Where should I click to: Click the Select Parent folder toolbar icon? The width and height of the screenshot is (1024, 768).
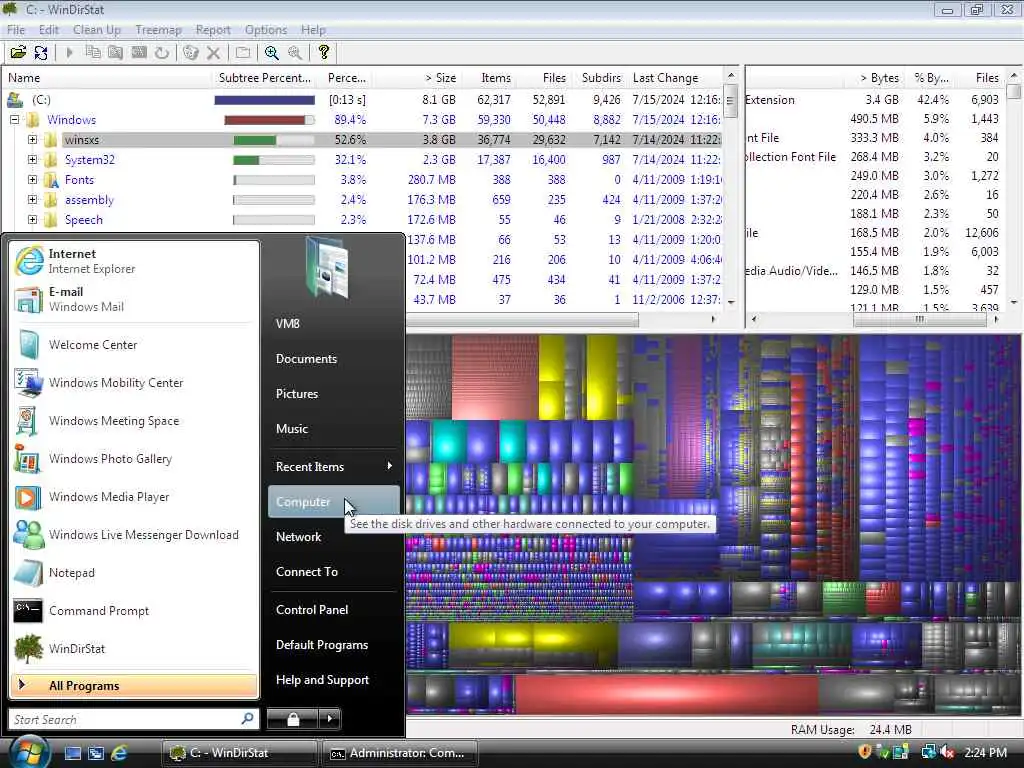pyautogui.click(x=243, y=53)
